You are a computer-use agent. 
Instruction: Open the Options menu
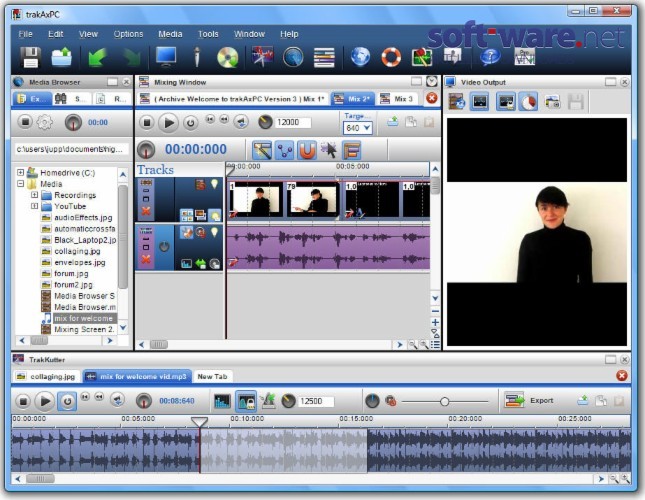pyautogui.click(x=128, y=34)
